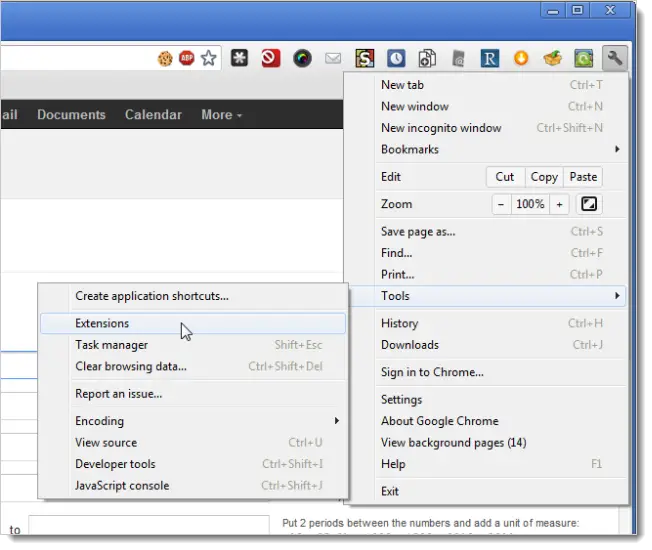Expand the More dropdown in the Google bar
The height and width of the screenshot is (550, 652).
222,115
